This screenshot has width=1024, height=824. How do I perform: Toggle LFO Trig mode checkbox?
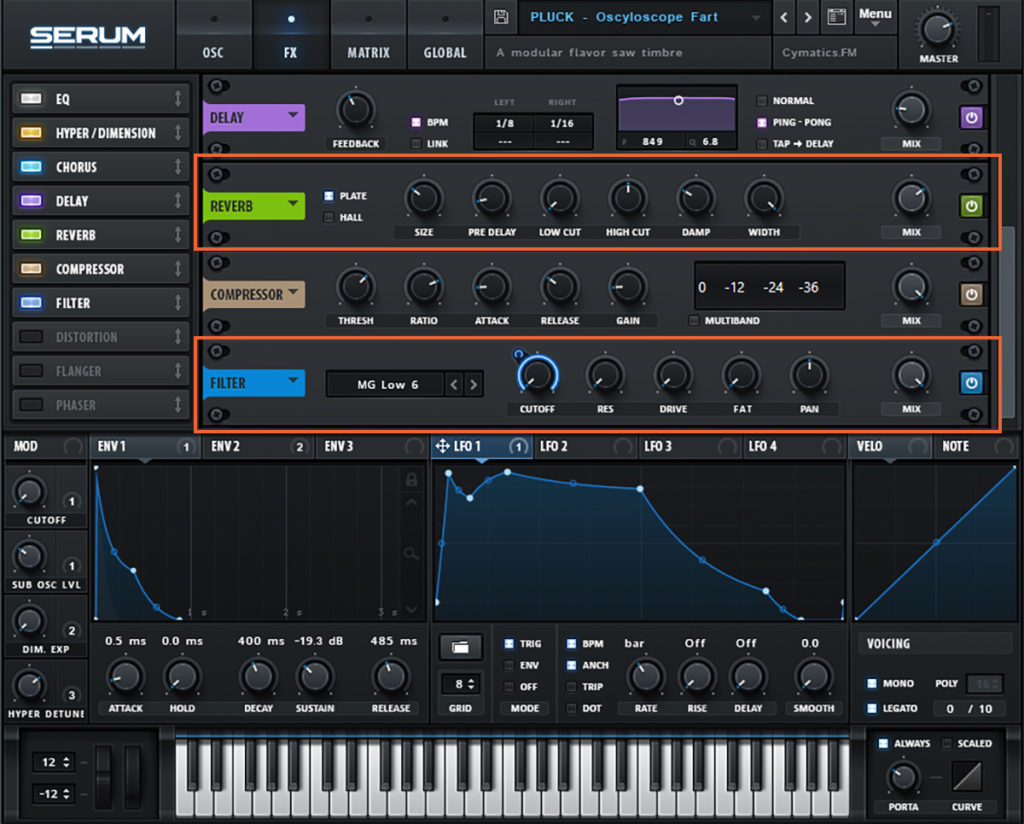[509, 644]
